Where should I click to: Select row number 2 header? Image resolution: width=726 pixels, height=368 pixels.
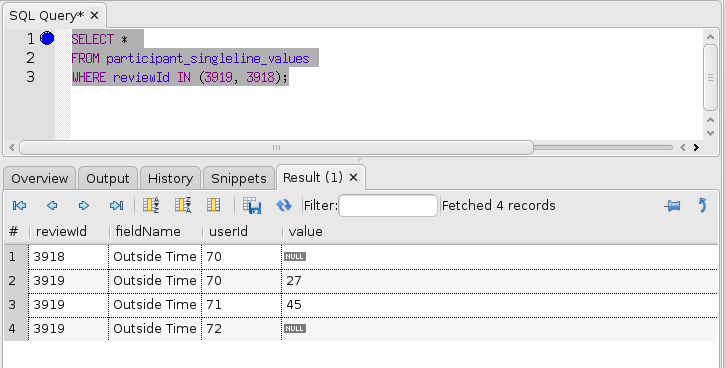pyautogui.click(x=16, y=281)
